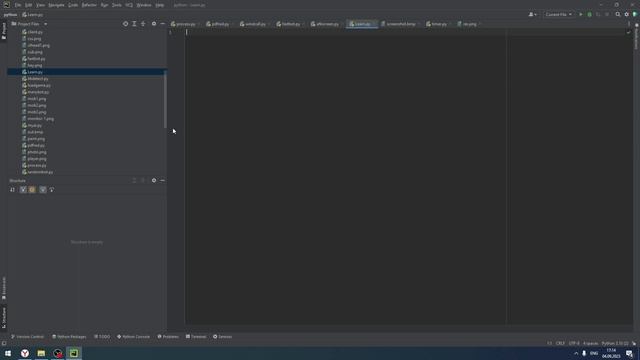Toggle second blue 'V' filter in Structure toolbar
This screenshot has width=640, height=360.
pos(43,190)
